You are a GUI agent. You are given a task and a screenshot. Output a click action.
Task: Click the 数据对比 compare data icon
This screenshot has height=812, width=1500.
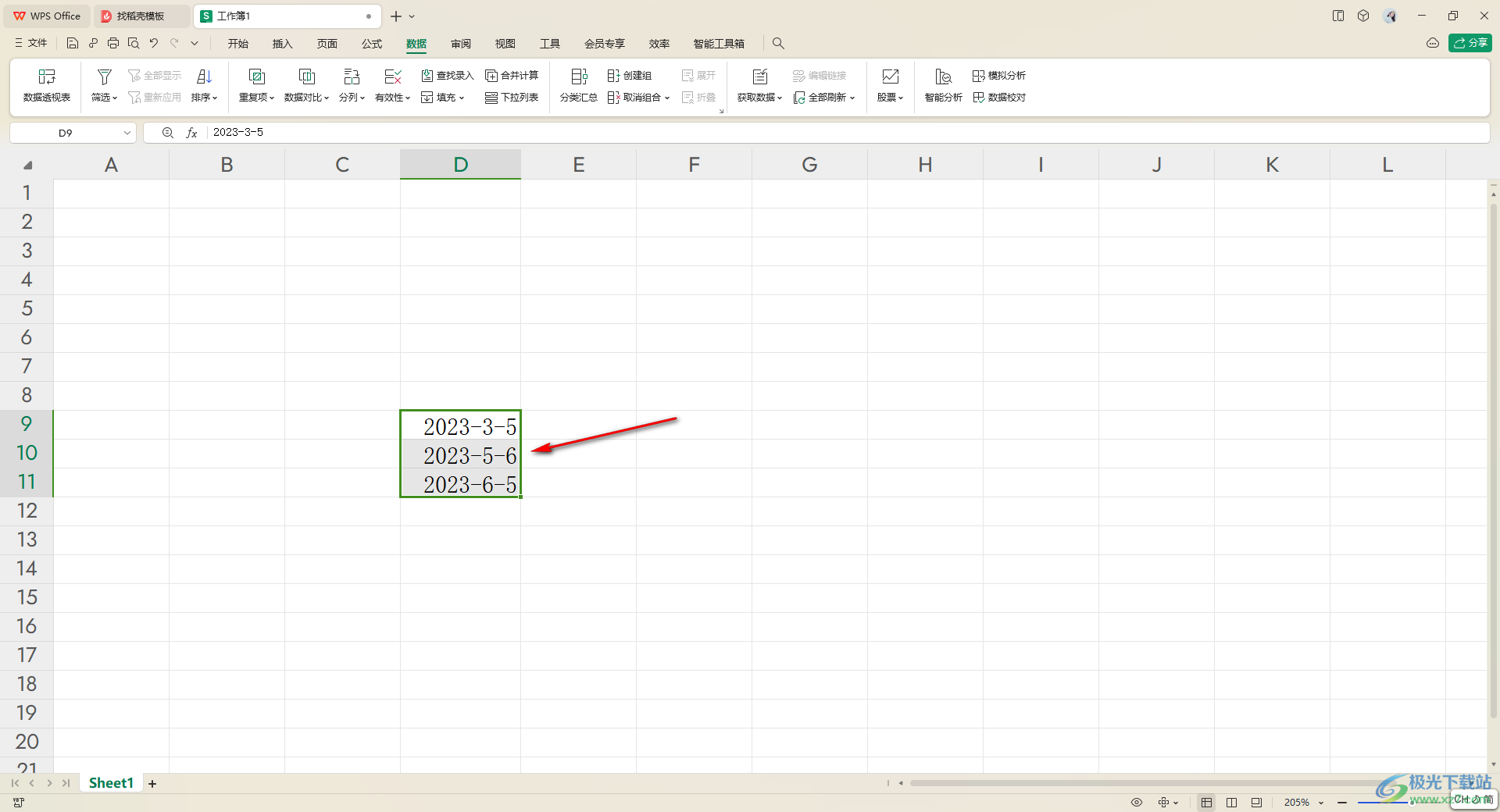(306, 77)
